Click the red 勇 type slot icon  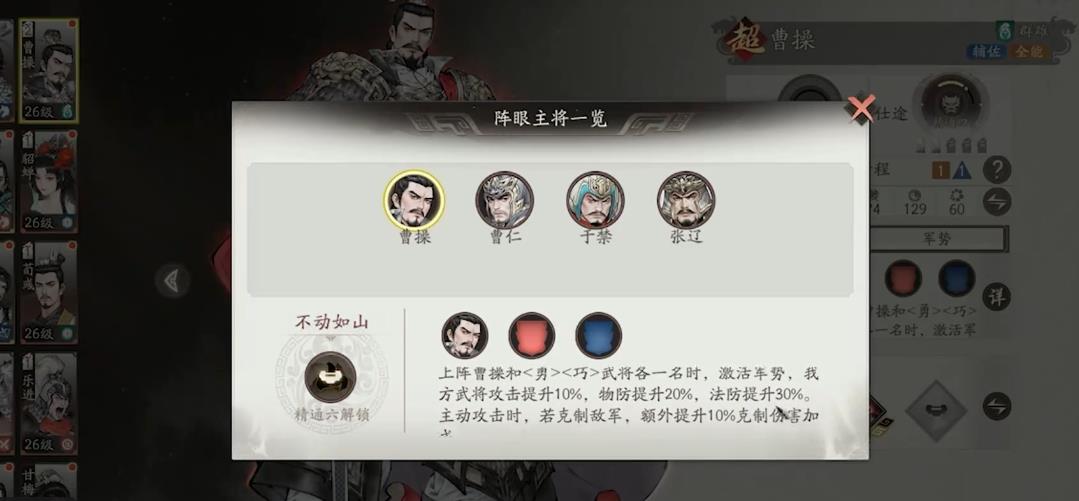click(x=531, y=335)
